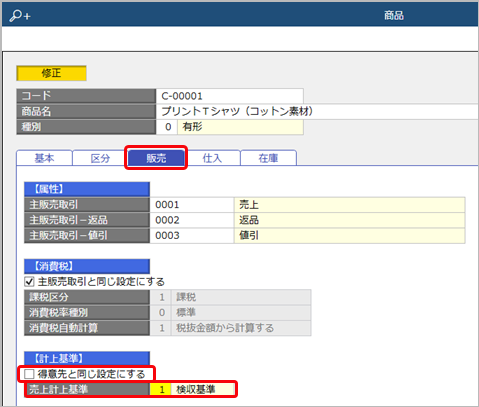Image resolution: width=479 pixels, height=407 pixels.
Task: Click 主販売取引－値引 code field 0003
Action: 192,235
